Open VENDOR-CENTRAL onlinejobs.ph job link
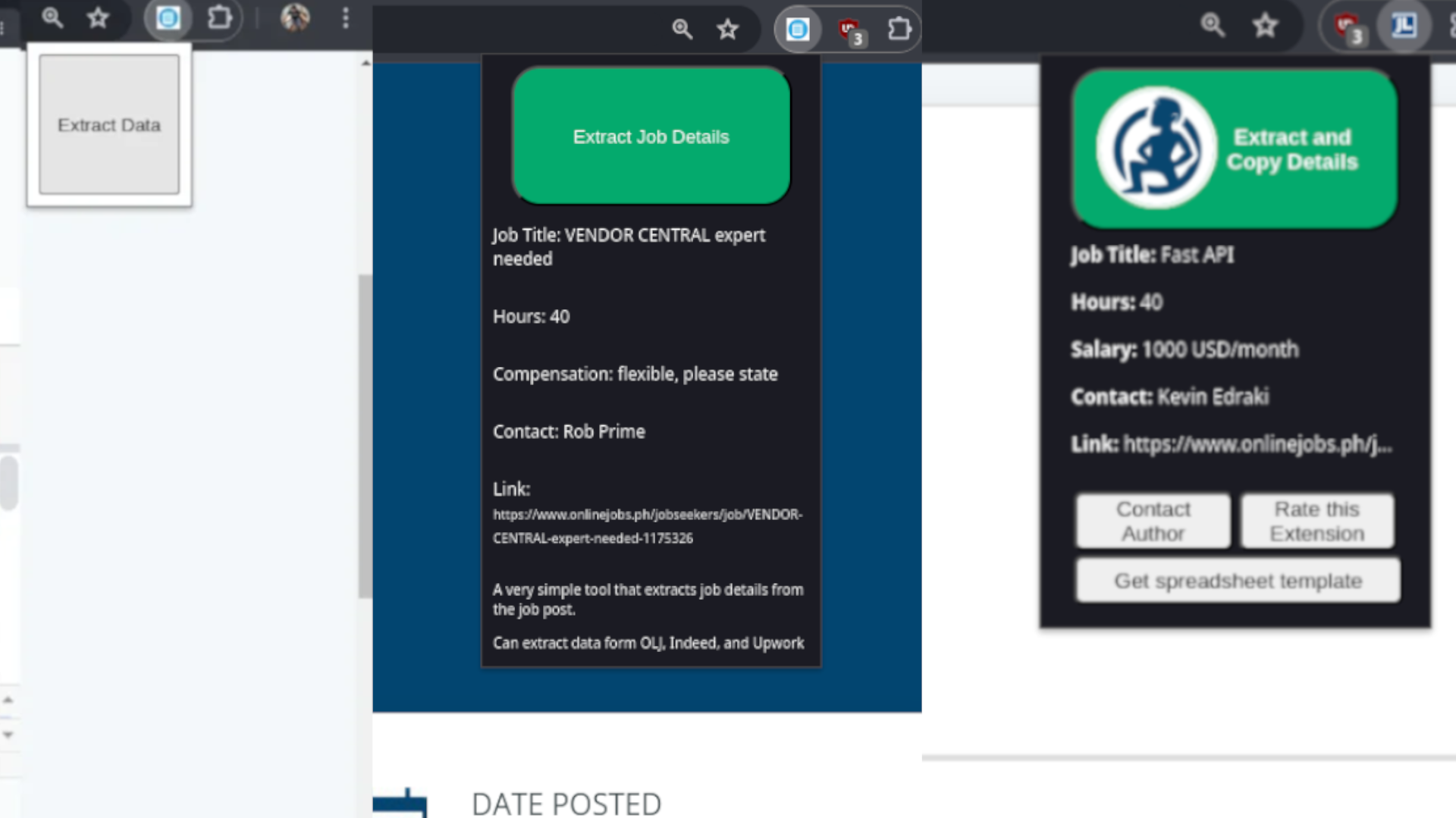This screenshot has width=1456, height=818. pyautogui.click(x=648, y=526)
